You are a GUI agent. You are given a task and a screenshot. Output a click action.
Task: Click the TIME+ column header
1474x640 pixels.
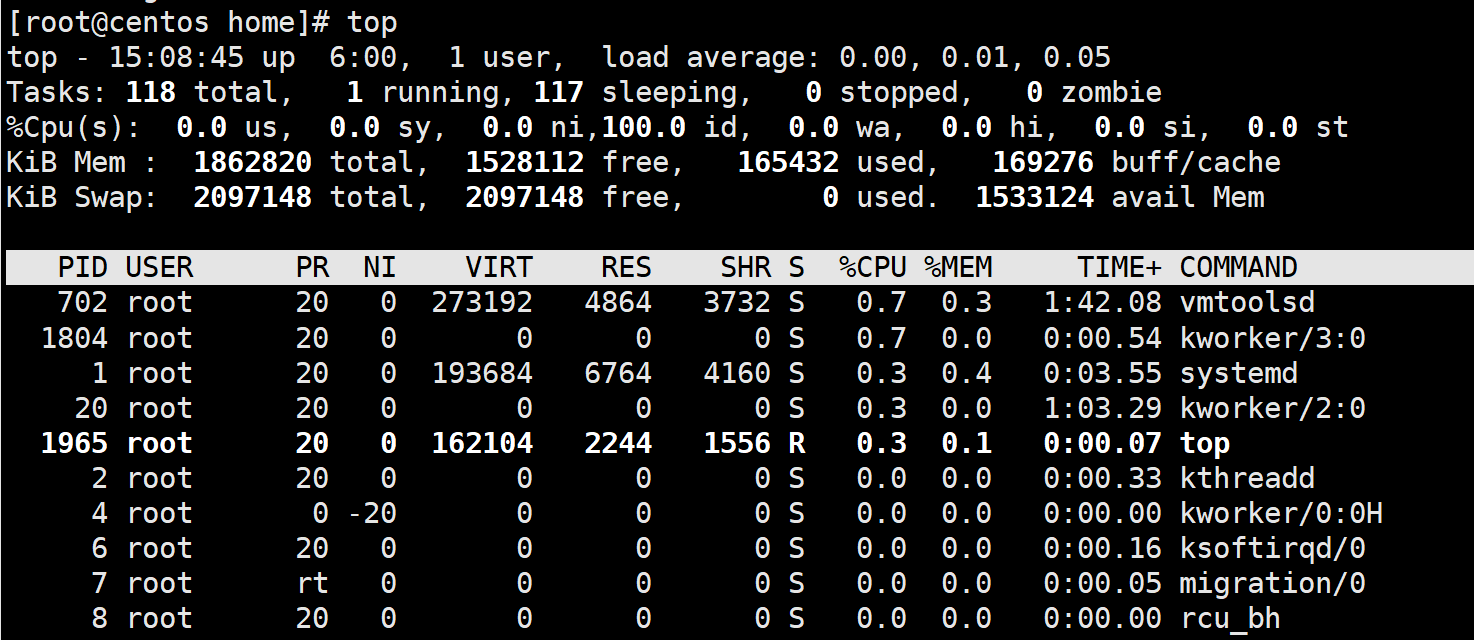[1119, 267]
